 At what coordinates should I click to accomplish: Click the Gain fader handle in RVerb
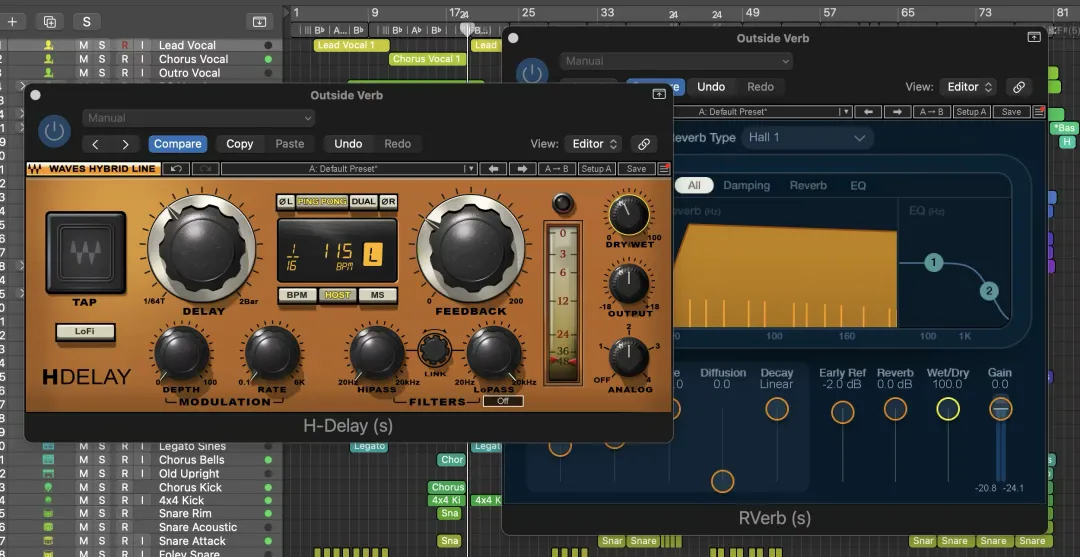1000,409
